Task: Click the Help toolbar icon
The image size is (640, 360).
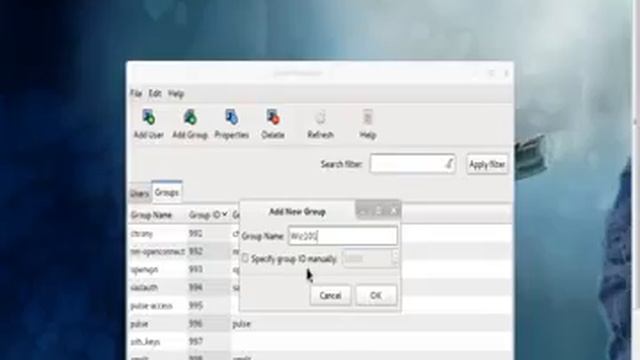Action: coord(367,124)
